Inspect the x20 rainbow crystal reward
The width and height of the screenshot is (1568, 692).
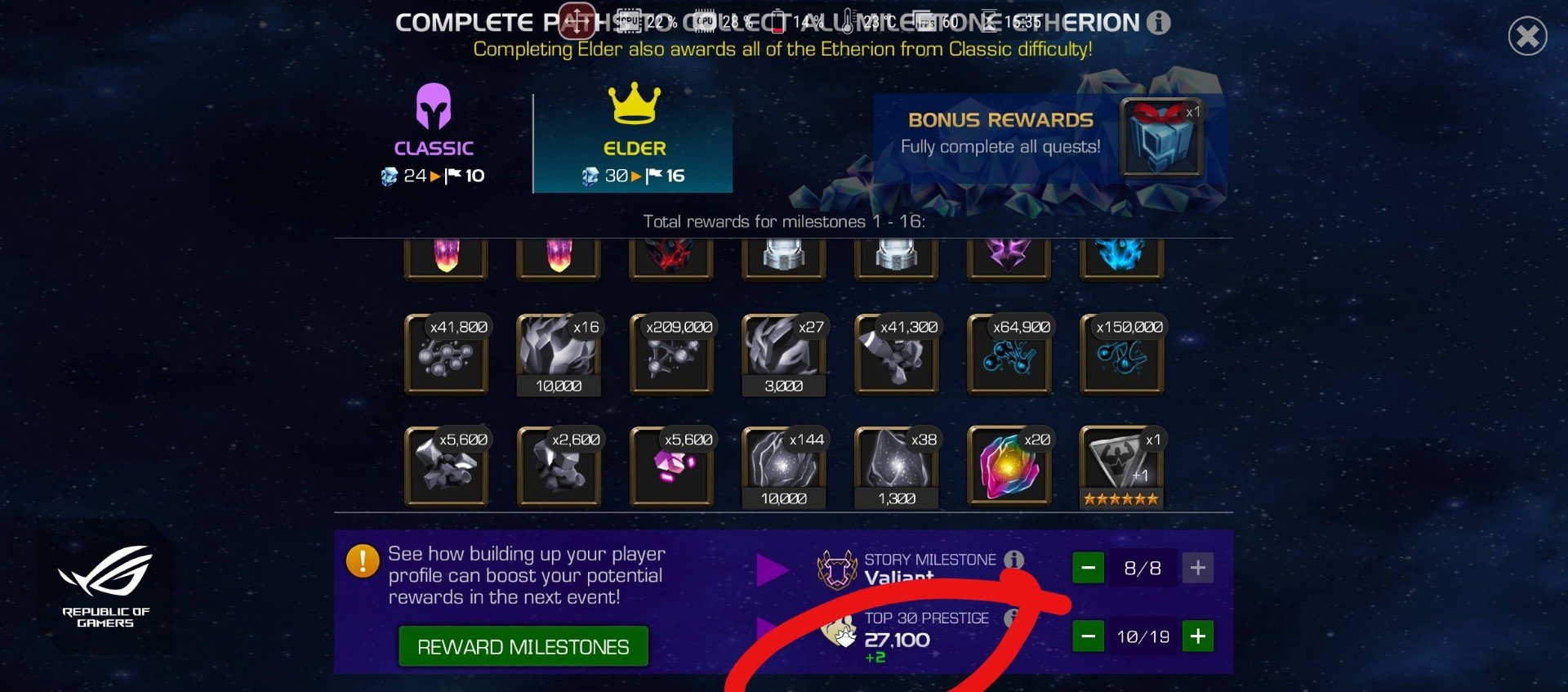1009,467
